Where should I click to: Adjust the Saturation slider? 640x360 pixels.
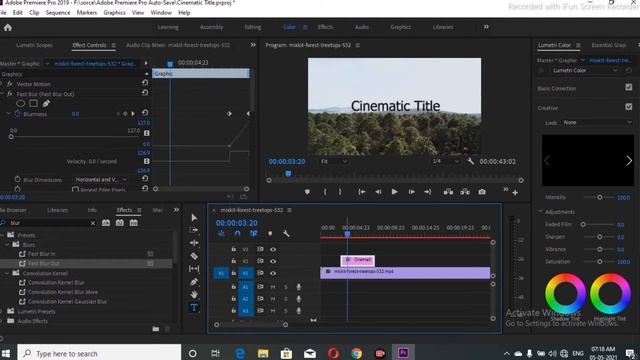click(x=600, y=261)
